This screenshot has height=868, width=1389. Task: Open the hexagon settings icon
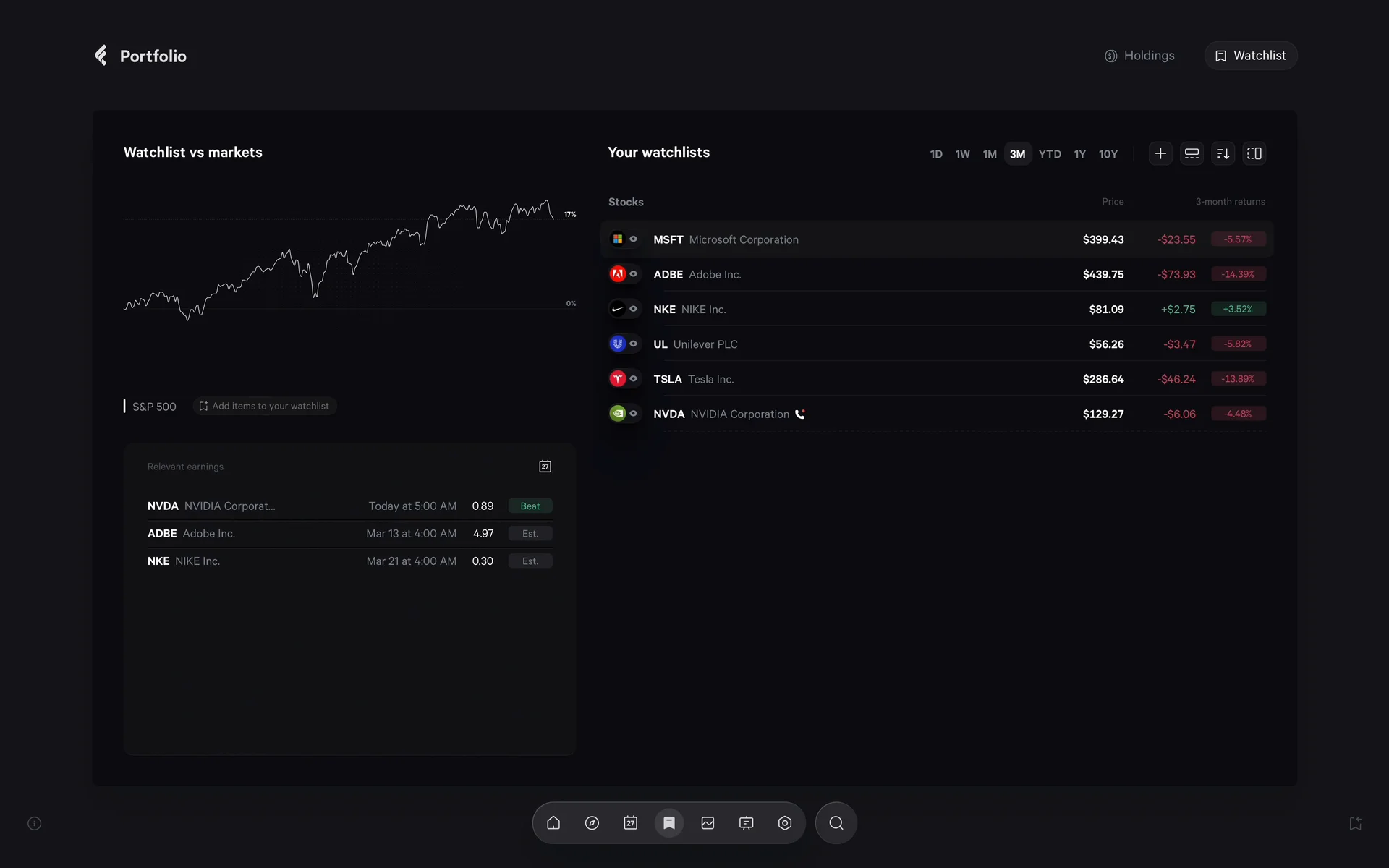(x=785, y=823)
